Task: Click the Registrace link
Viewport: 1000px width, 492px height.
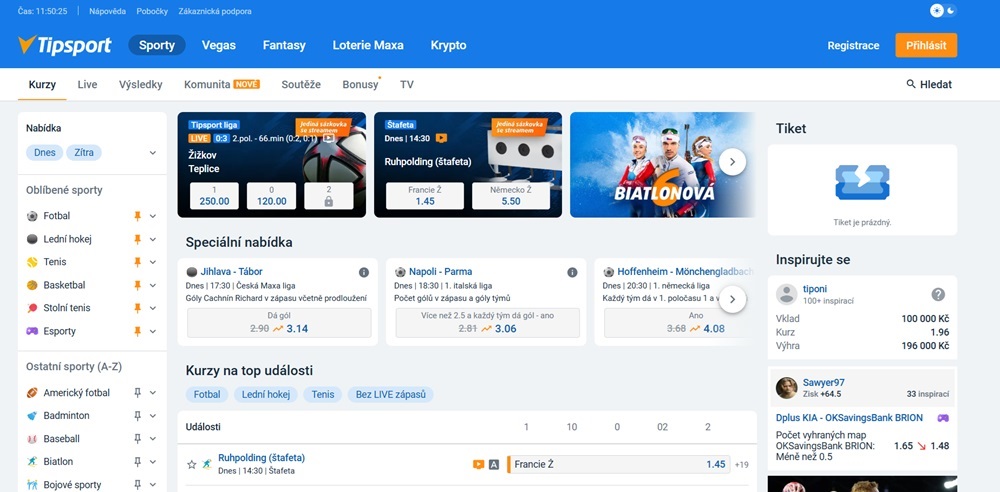Action: tap(853, 45)
